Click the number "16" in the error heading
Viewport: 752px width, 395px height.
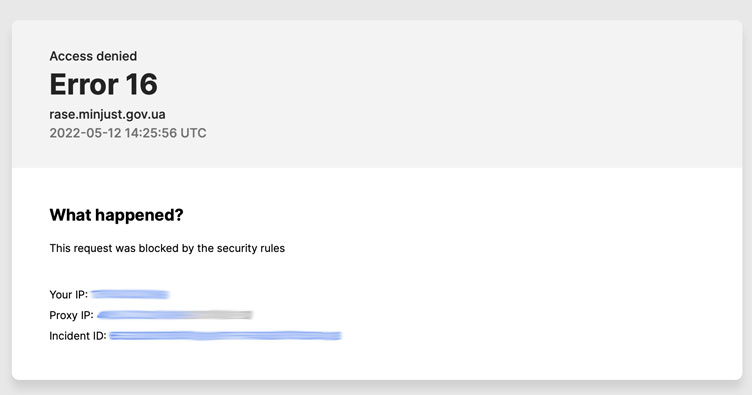[x=141, y=84]
